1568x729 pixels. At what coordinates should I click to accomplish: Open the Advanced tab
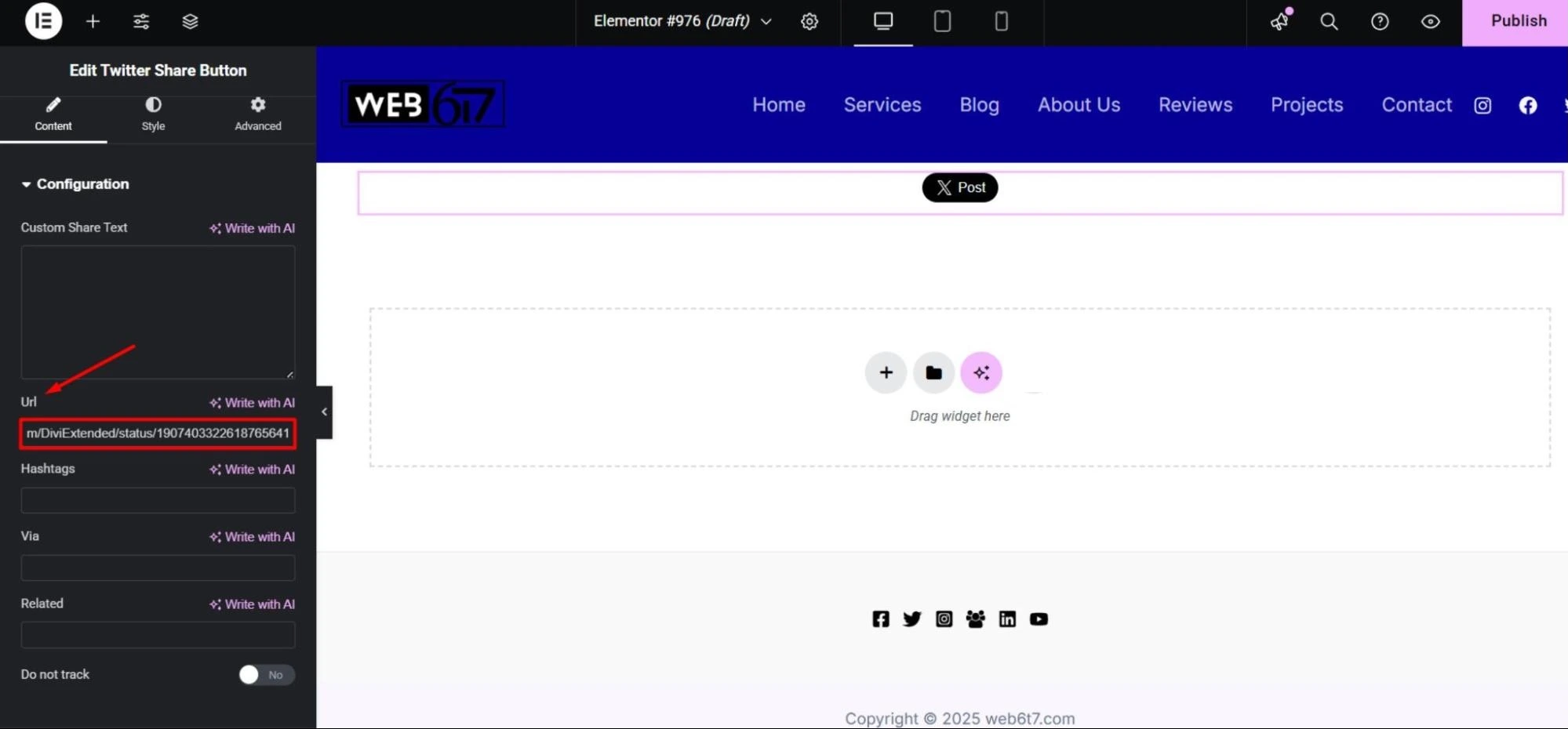pyautogui.click(x=257, y=114)
